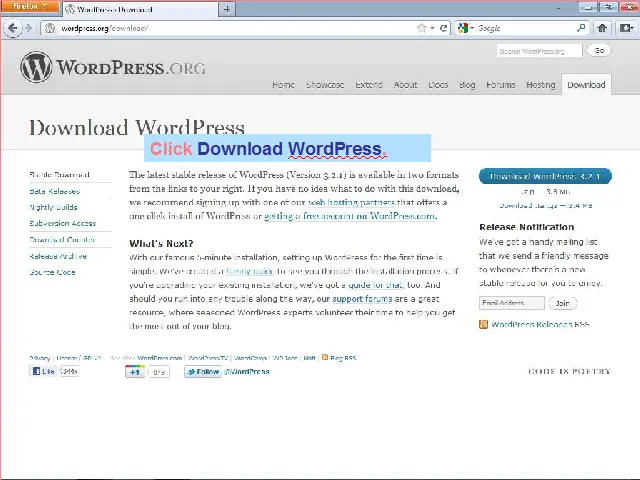Screen dimensions: 640x480
Task: Click the Twitter Follow button
Action: click(x=203, y=372)
